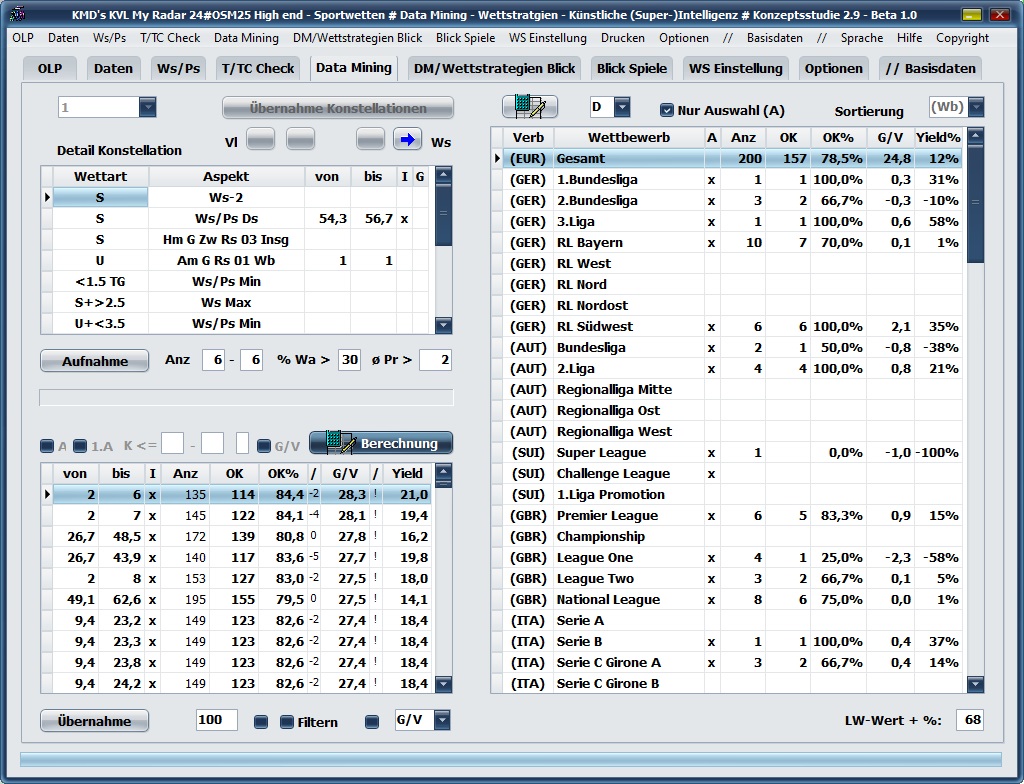Image resolution: width=1024 pixels, height=784 pixels.
Task: Click scroll down arrow of the Wettbewerb table
Action: (975, 684)
